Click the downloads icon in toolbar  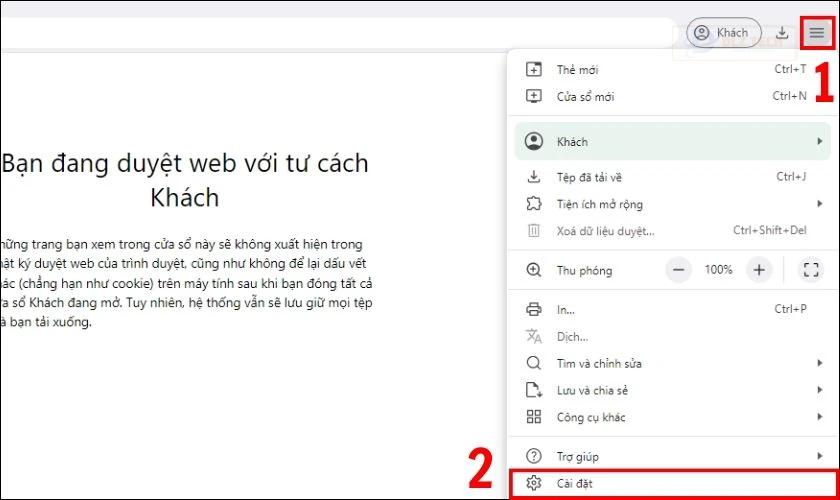pyautogui.click(x=782, y=33)
